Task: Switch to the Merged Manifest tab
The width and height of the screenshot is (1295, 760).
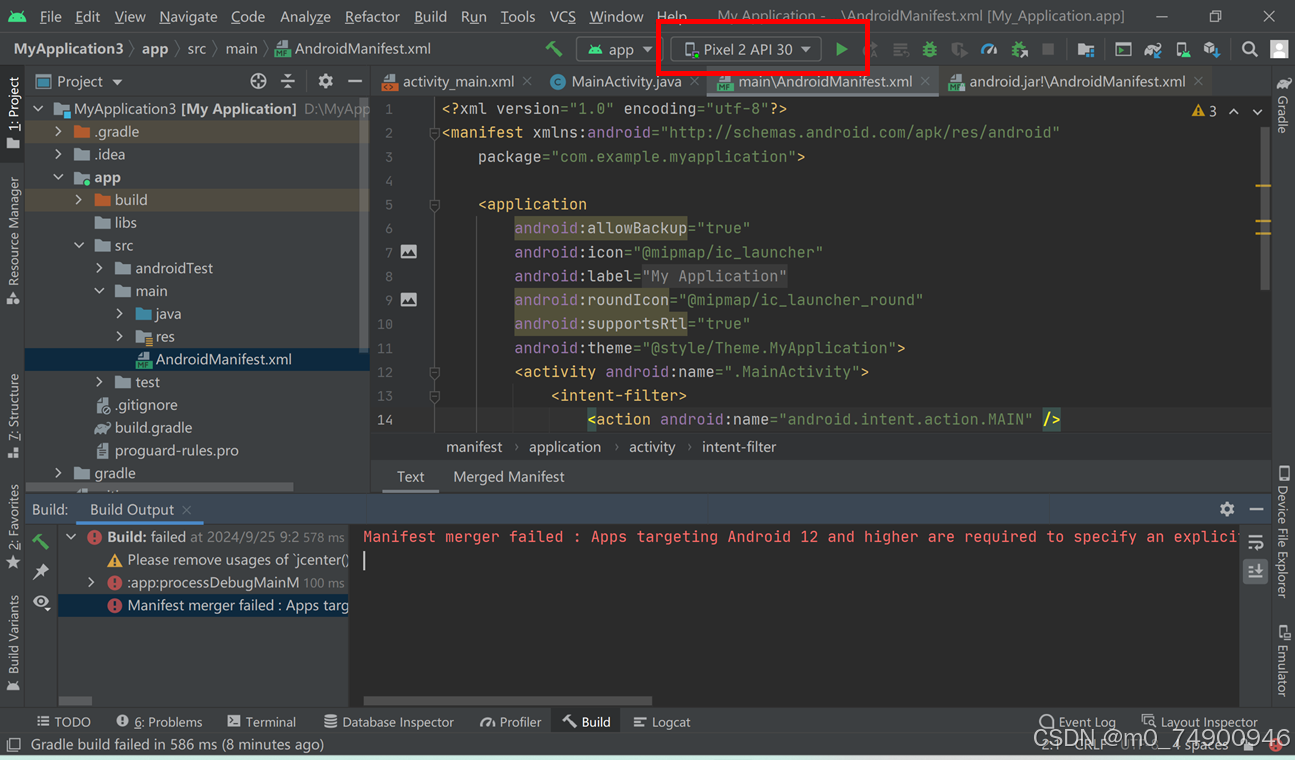Action: [x=508, y=477]
